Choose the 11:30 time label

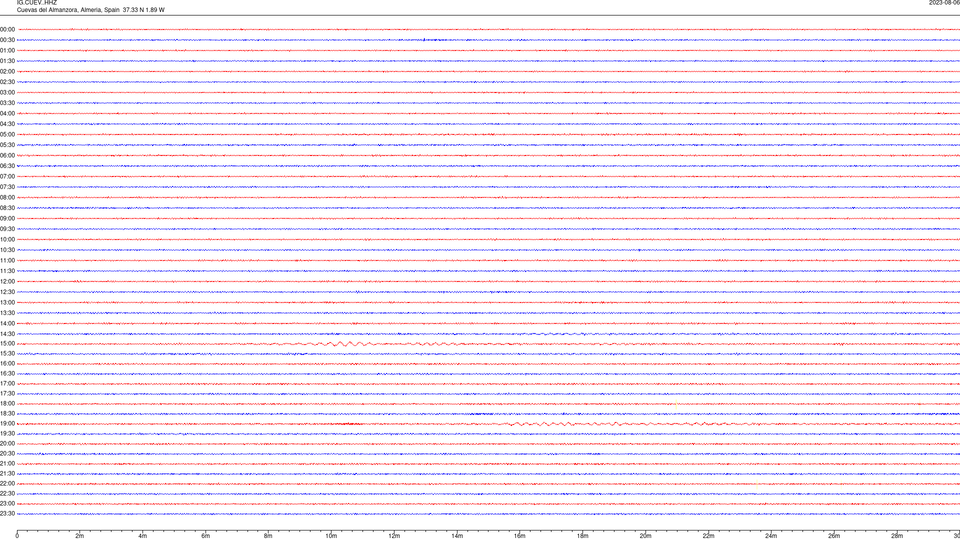click(7, 271)
